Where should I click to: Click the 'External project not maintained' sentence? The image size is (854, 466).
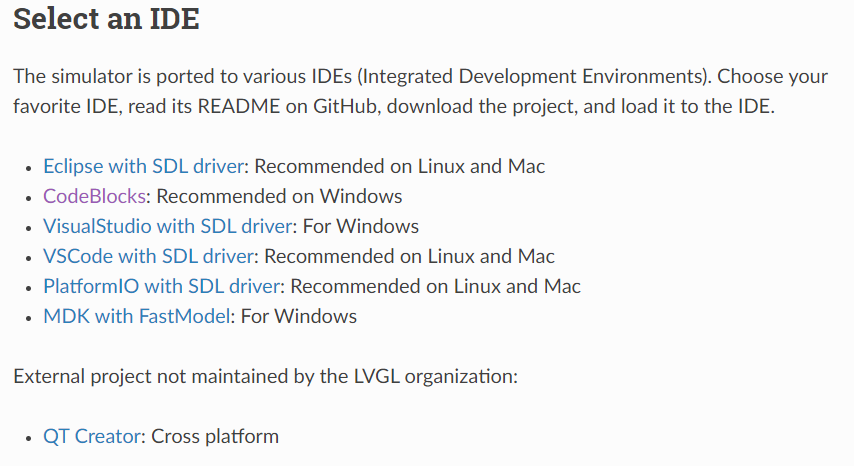pos(265,376)
